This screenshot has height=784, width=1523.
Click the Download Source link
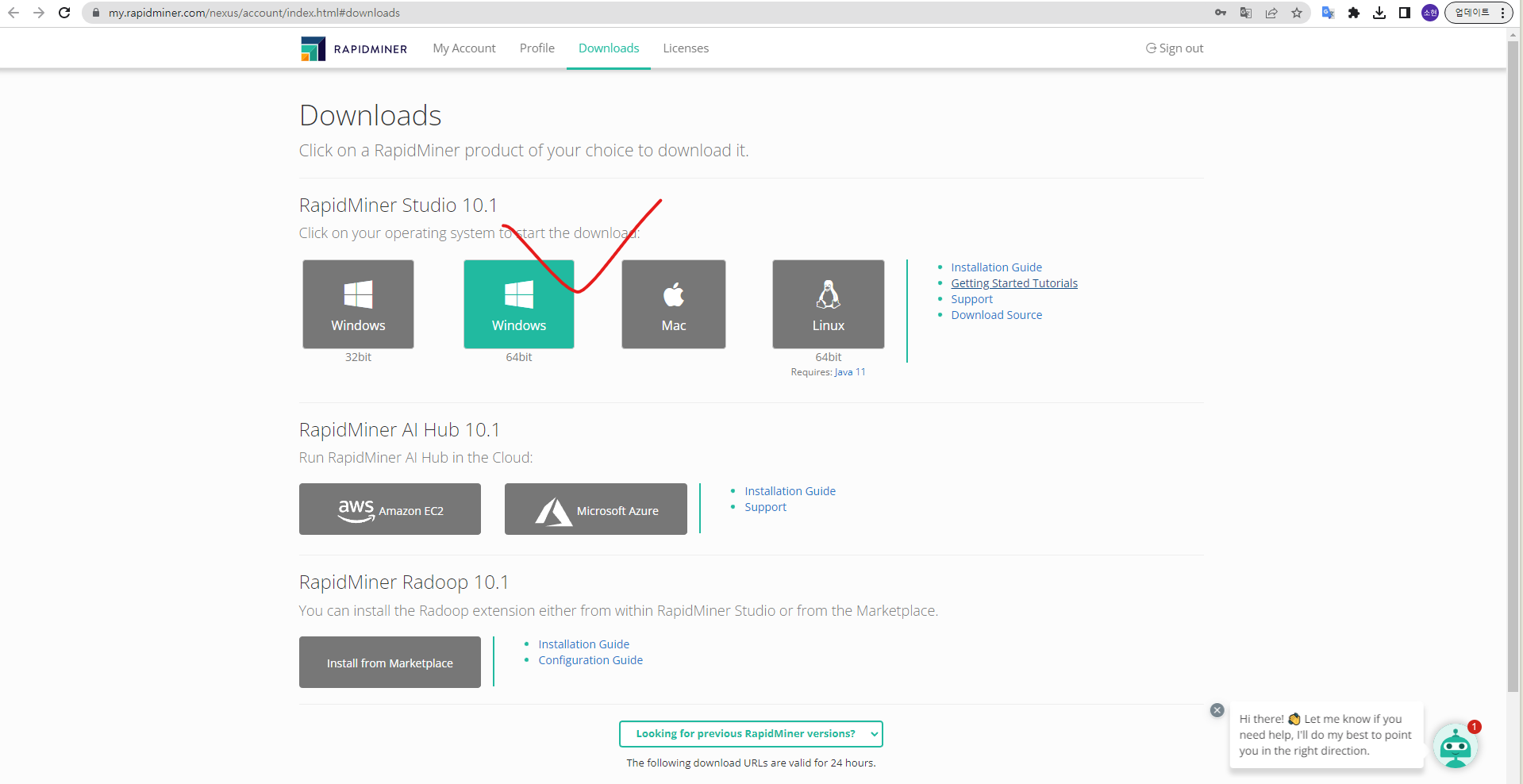click(x=997, y=315)
